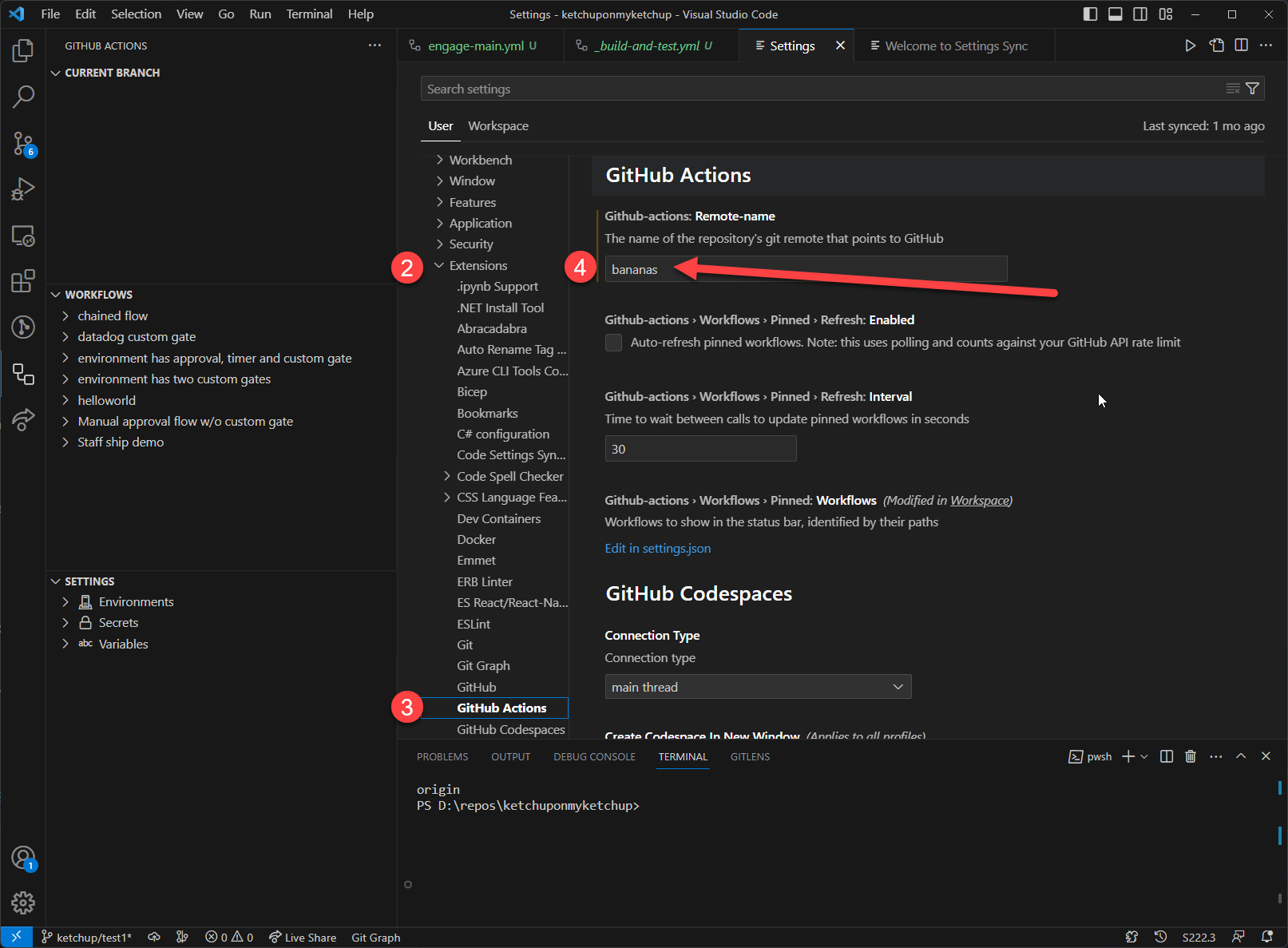Open the Terminal menu

(309, 14)
